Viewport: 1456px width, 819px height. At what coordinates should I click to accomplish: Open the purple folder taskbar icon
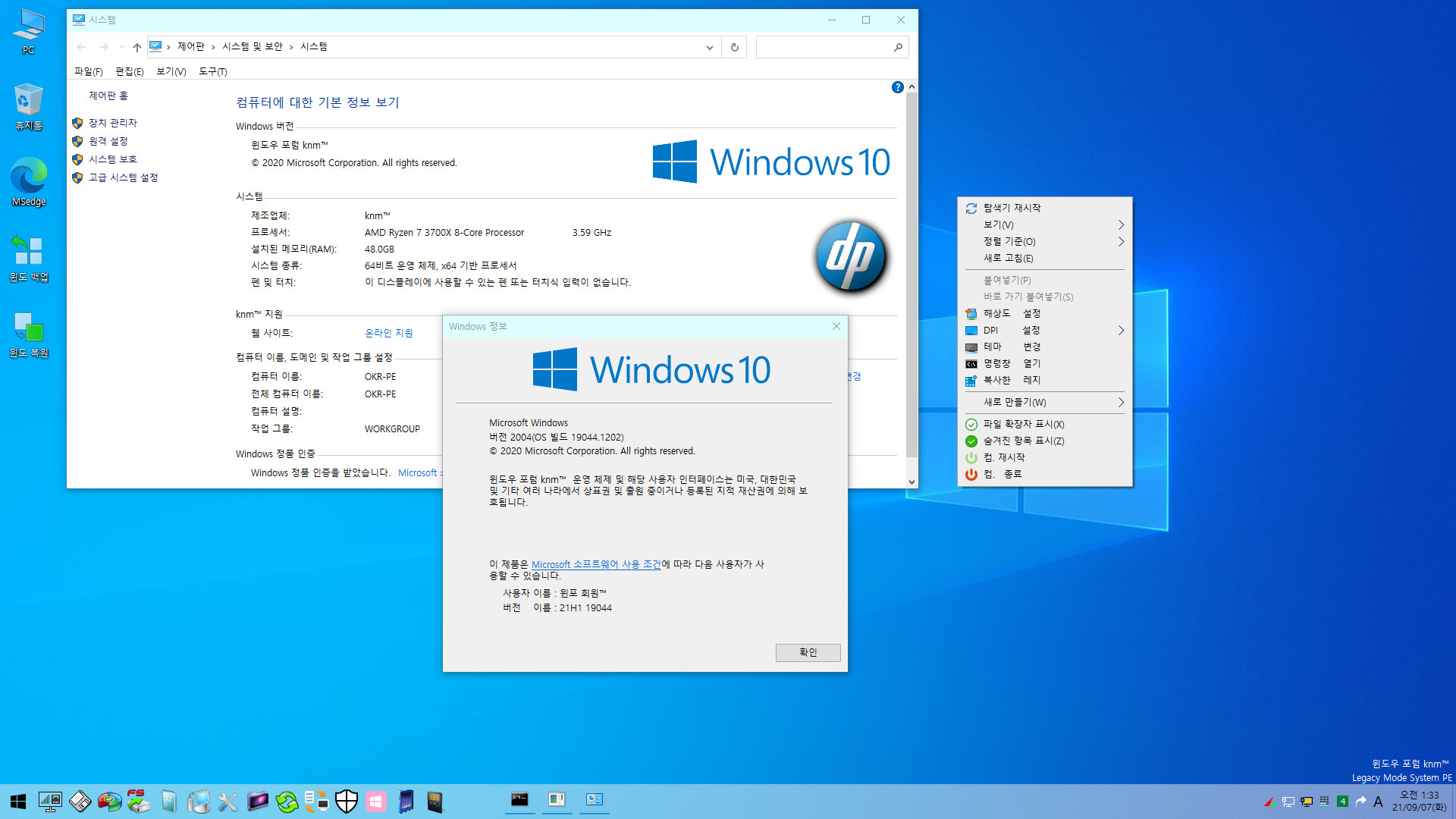tap(258, 802)
